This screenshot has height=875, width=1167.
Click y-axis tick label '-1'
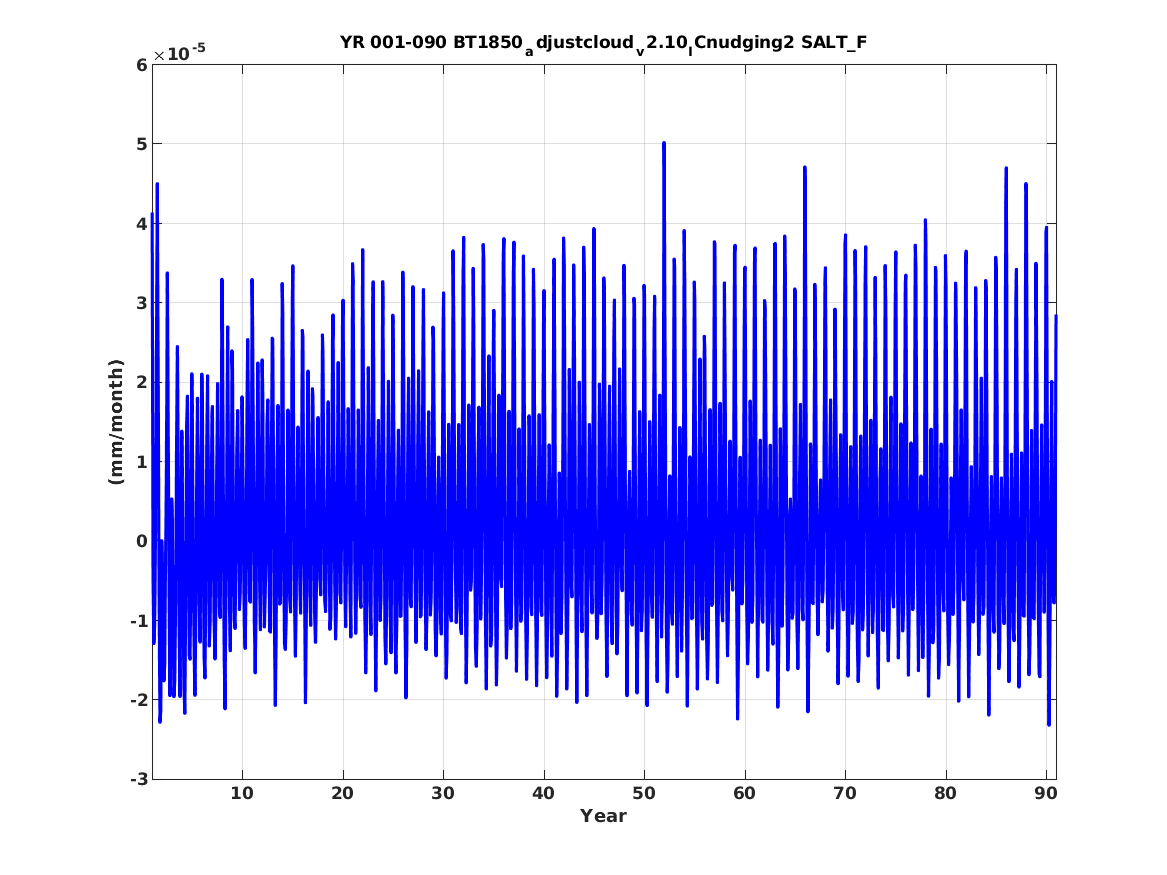point(138,621)
